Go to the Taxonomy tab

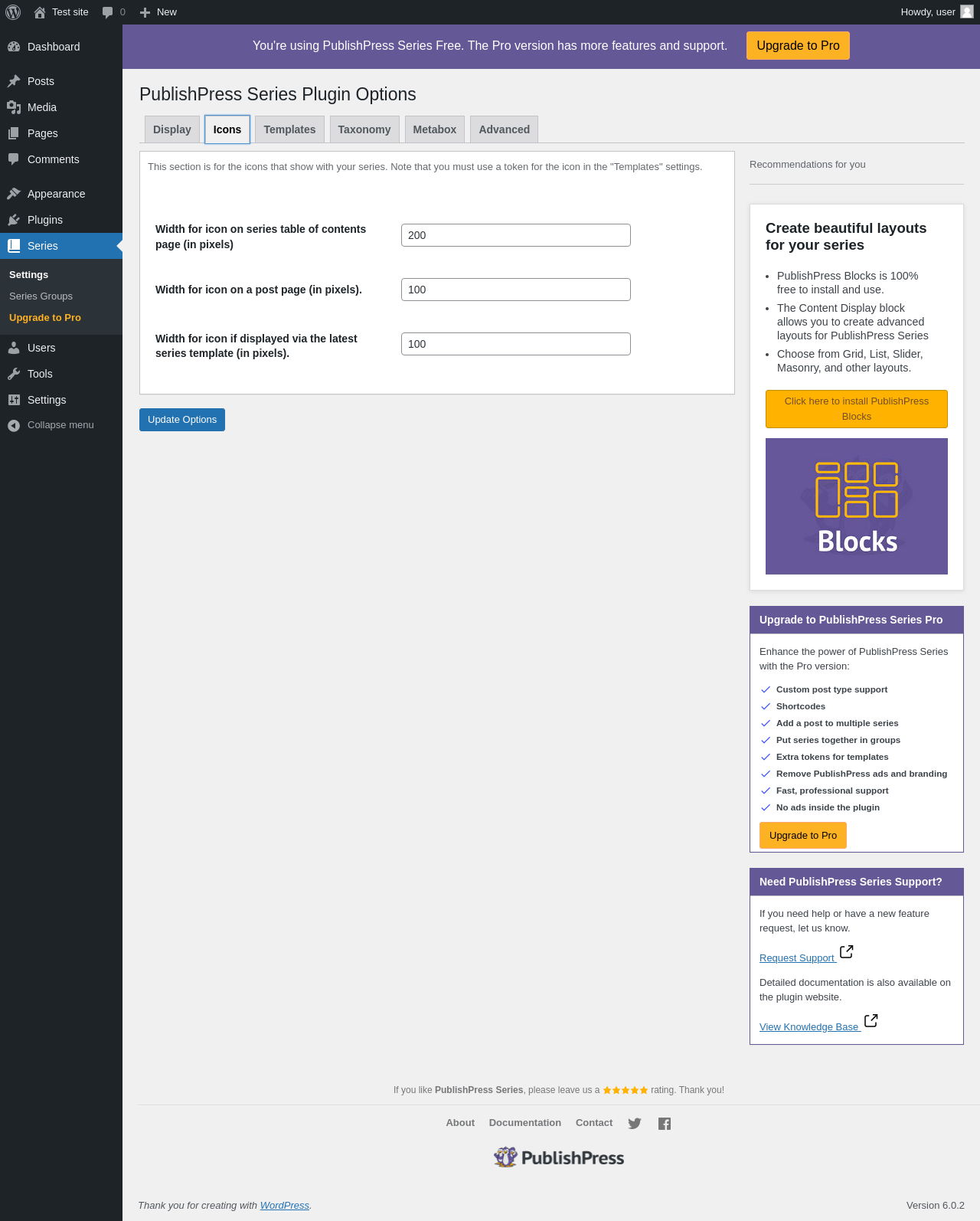pyautogui.click(x=364, y=129)
